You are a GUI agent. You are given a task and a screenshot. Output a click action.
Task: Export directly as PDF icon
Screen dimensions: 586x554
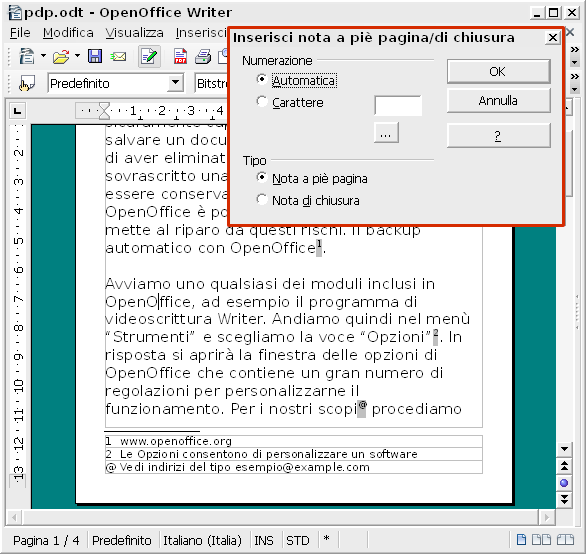[180, 56]
